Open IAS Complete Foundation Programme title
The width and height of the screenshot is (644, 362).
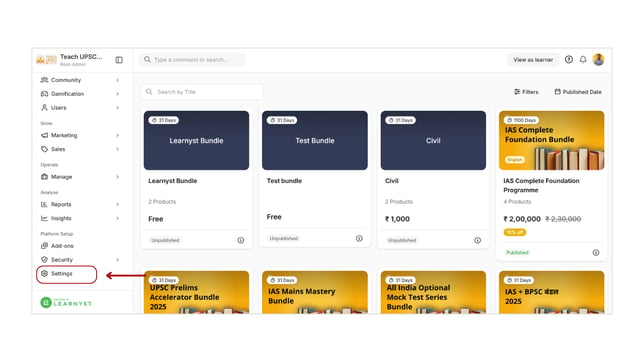[x=541, y=185]
